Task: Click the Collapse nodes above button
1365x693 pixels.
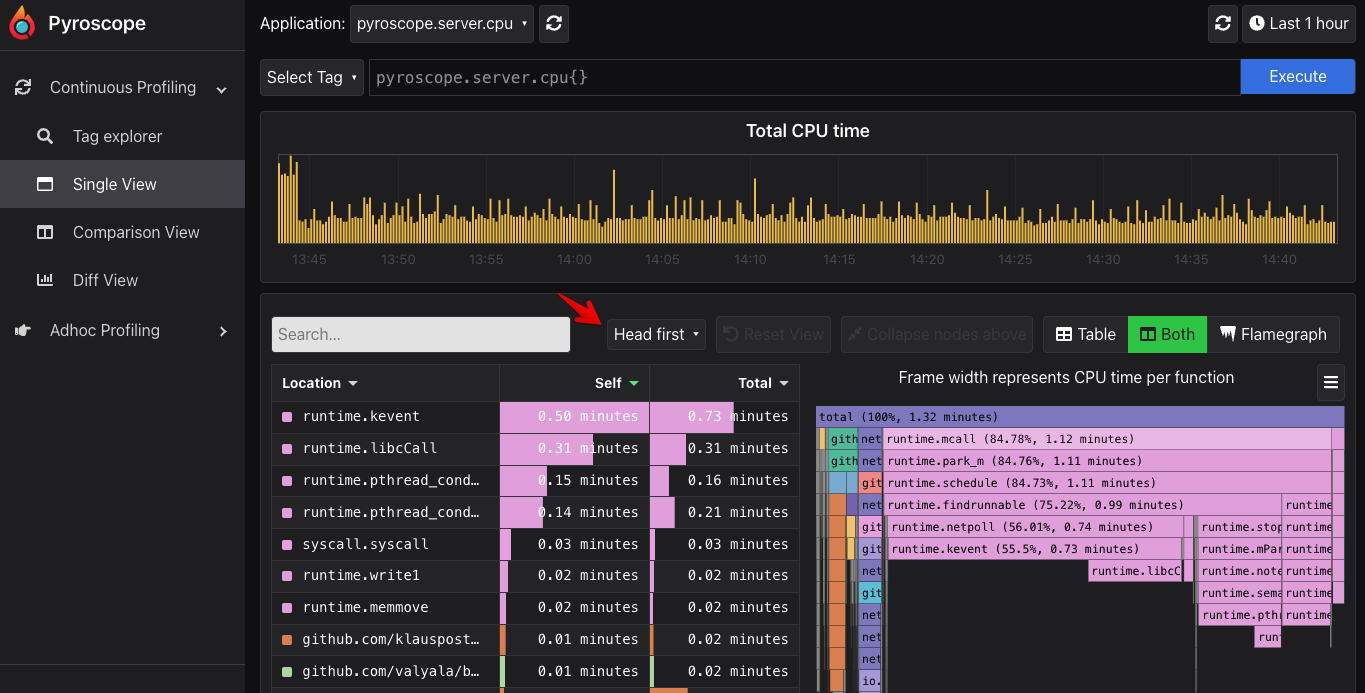Action: tap(937, 334)
